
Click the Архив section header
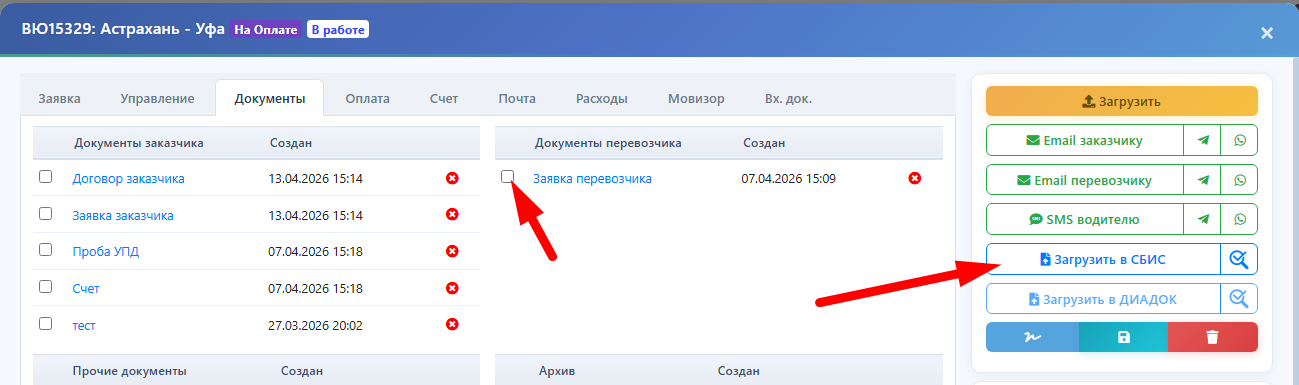pos(556,371)
